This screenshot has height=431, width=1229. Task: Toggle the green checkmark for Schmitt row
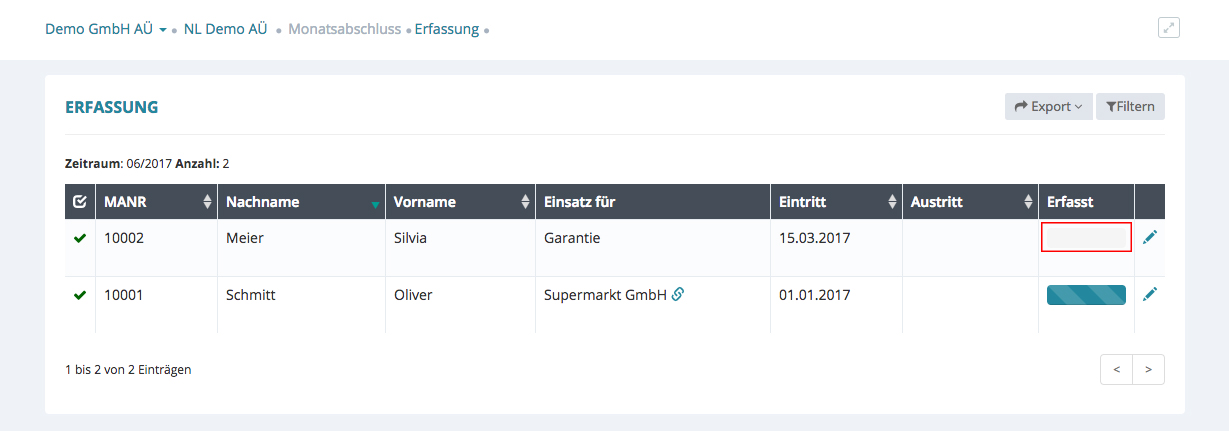pos(80,295)
